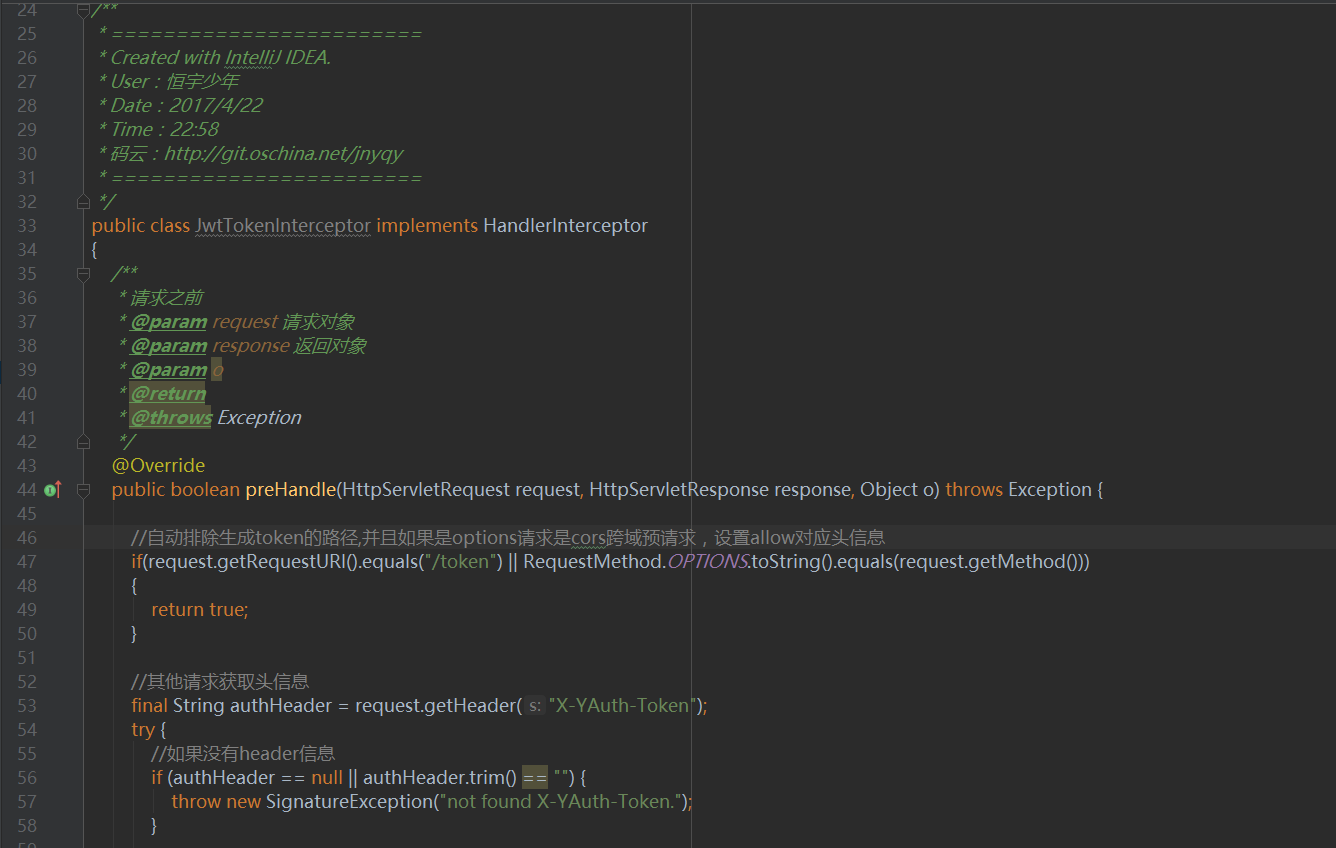Screen dimensions: 1336x848
Task: Click line number 57 in the gutter
Action: 26,802
